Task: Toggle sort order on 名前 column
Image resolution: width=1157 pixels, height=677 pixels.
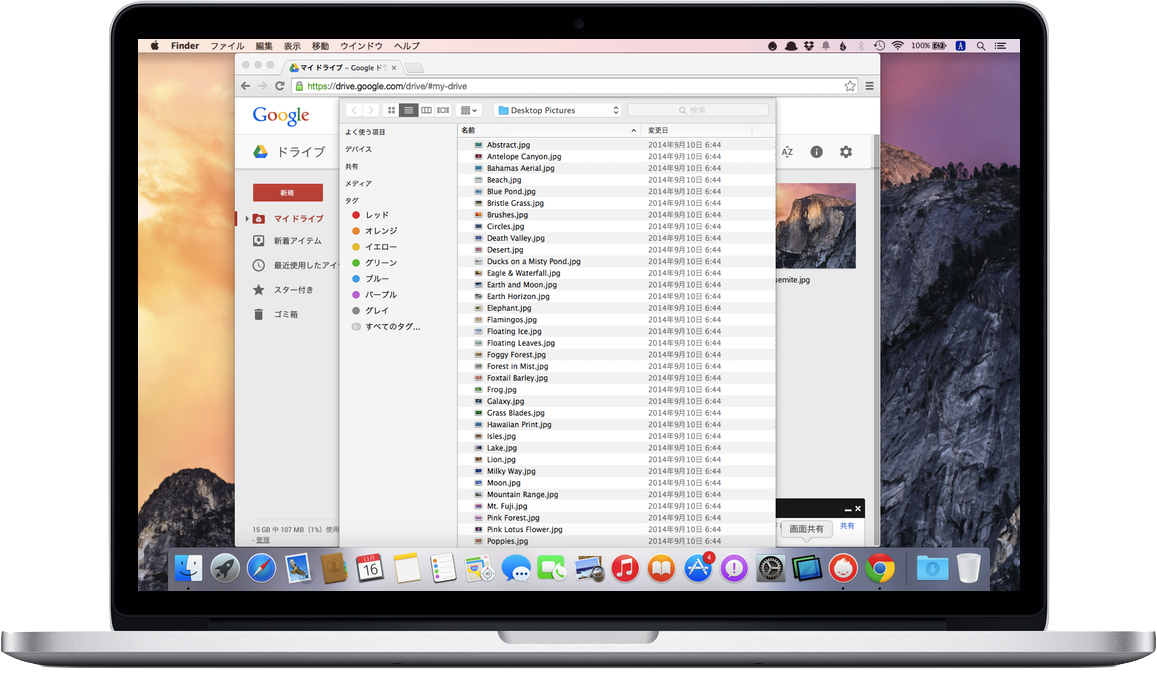Action: (548, 130)
